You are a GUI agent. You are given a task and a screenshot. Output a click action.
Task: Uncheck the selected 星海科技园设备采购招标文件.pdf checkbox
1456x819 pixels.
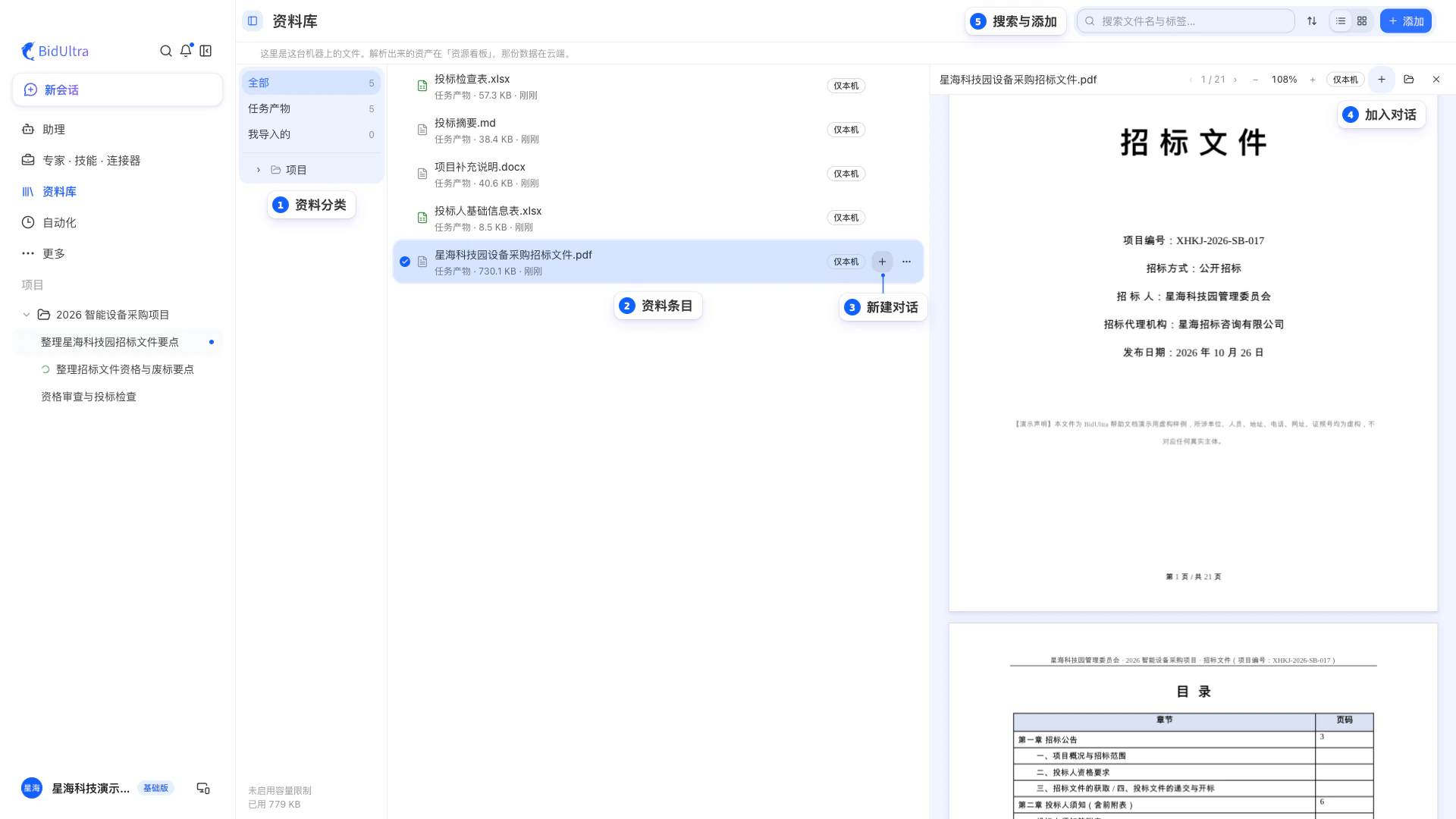tap(405, 262)
